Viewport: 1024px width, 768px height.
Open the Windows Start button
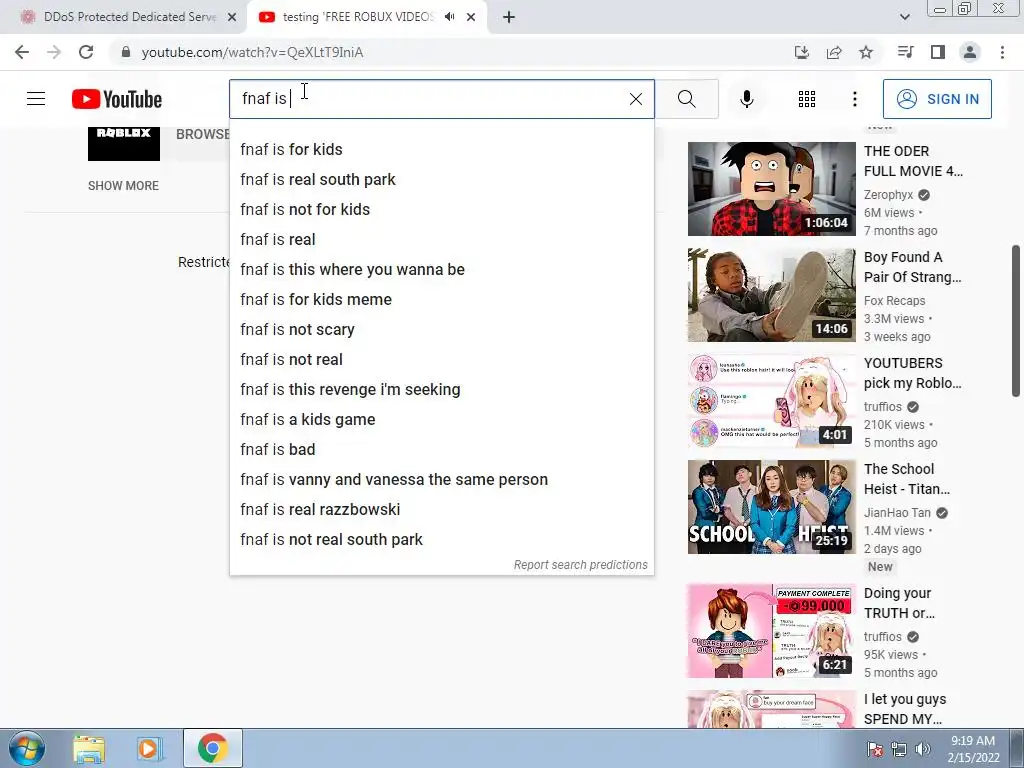pyautogui.click(x=26, y=748)
